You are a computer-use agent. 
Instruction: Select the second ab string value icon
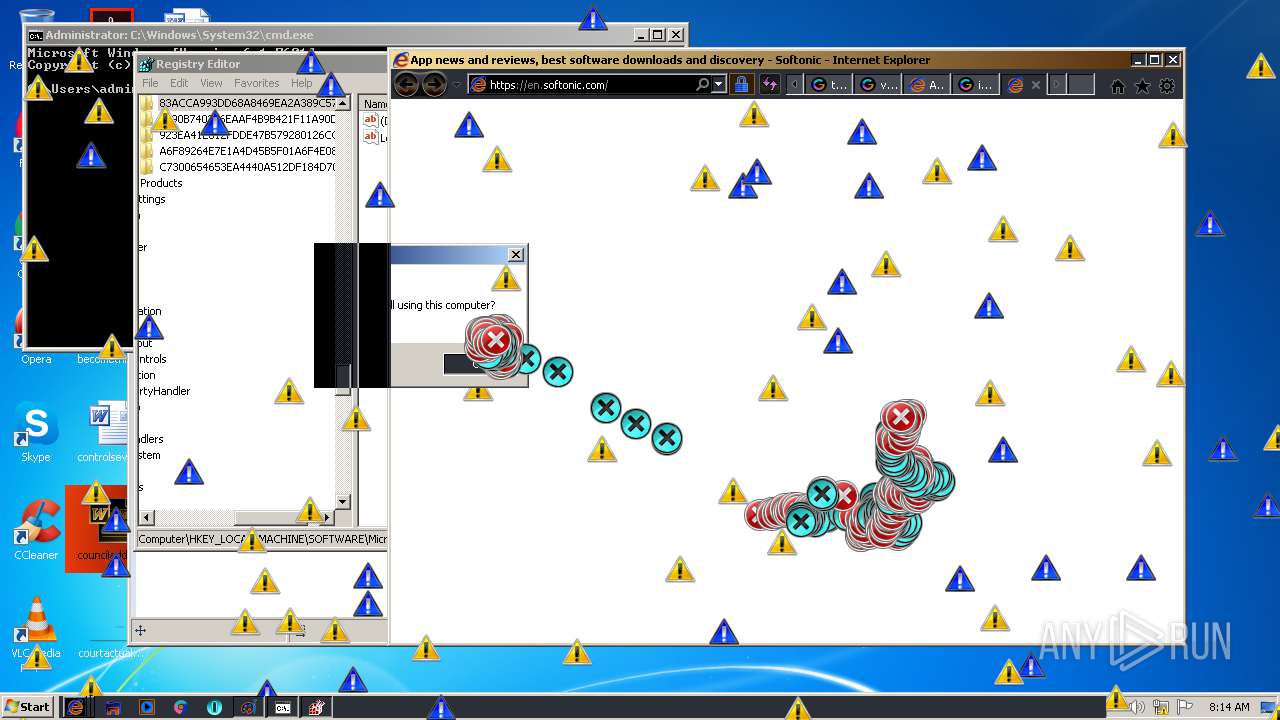coord(370,136)
